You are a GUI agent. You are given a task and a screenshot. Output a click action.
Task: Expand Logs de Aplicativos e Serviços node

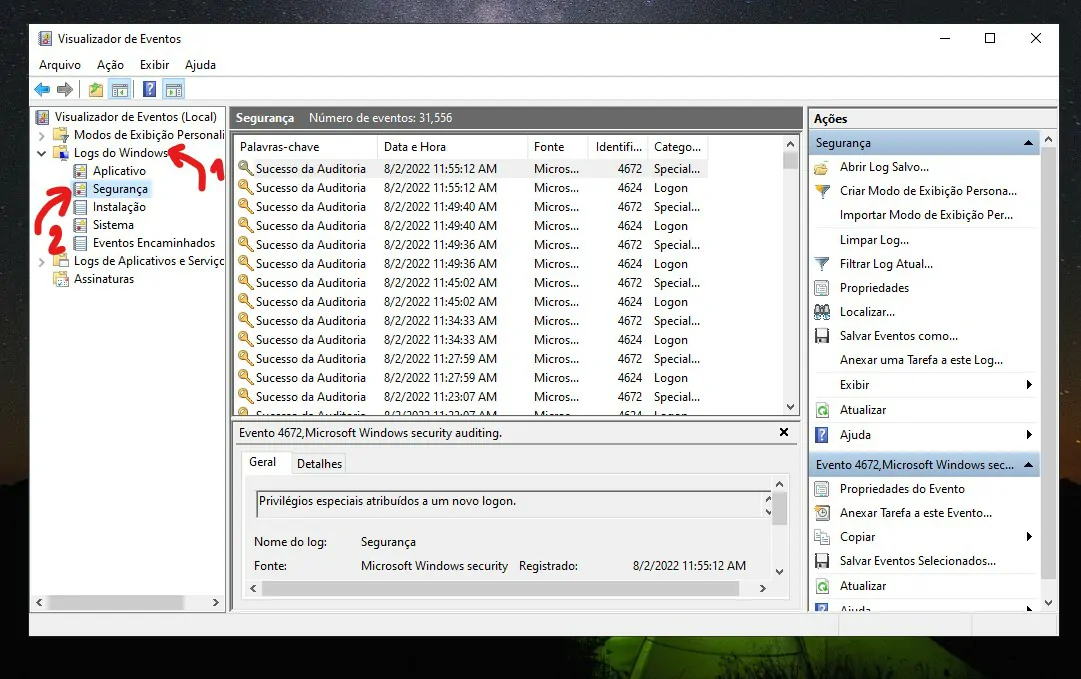click(41, 262)
